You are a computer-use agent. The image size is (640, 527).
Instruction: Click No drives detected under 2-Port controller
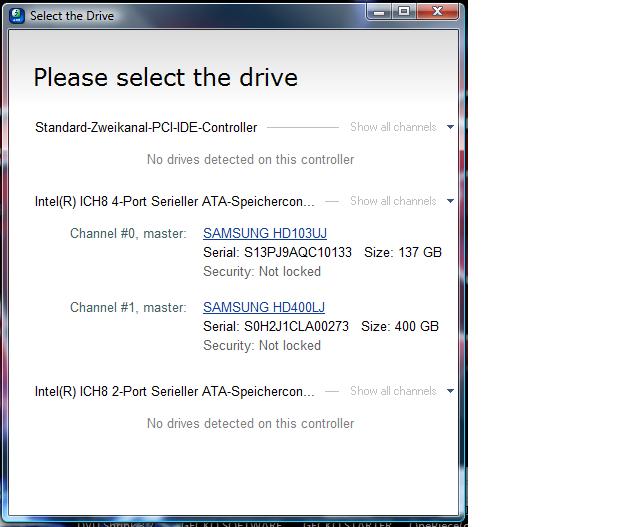click(x=250, y=423)
